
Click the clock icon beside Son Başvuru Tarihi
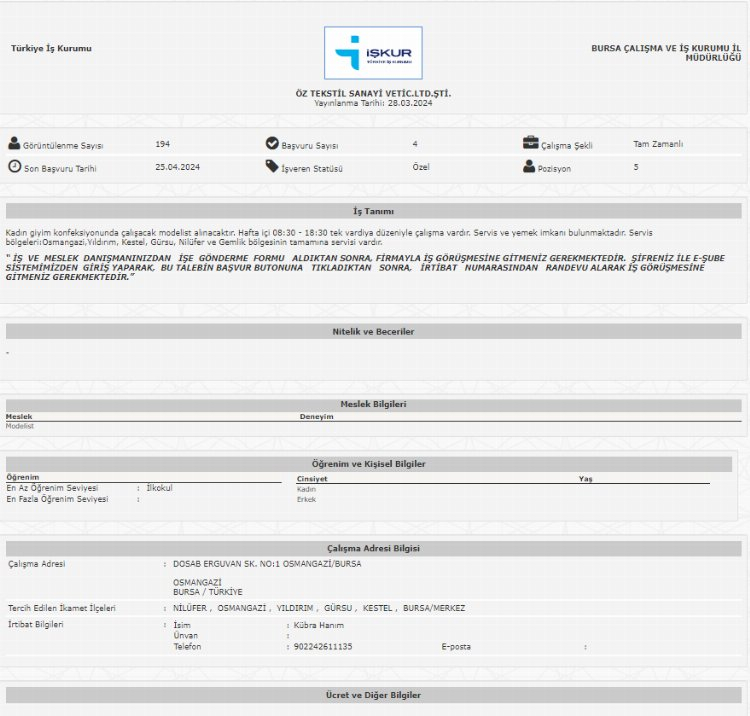pos(14,167)
